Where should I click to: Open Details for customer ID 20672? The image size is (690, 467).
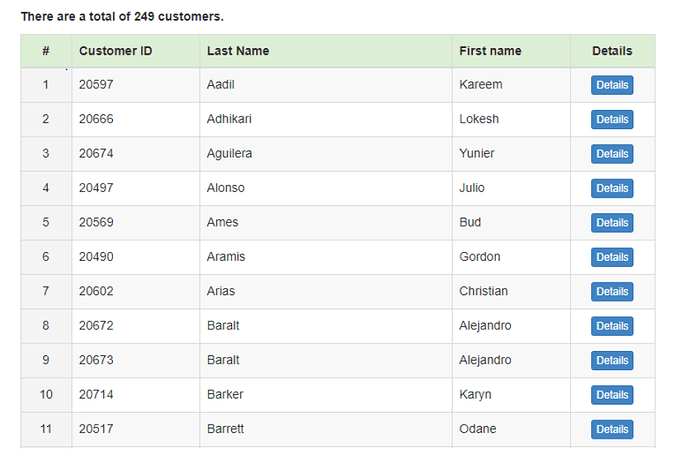612,326
